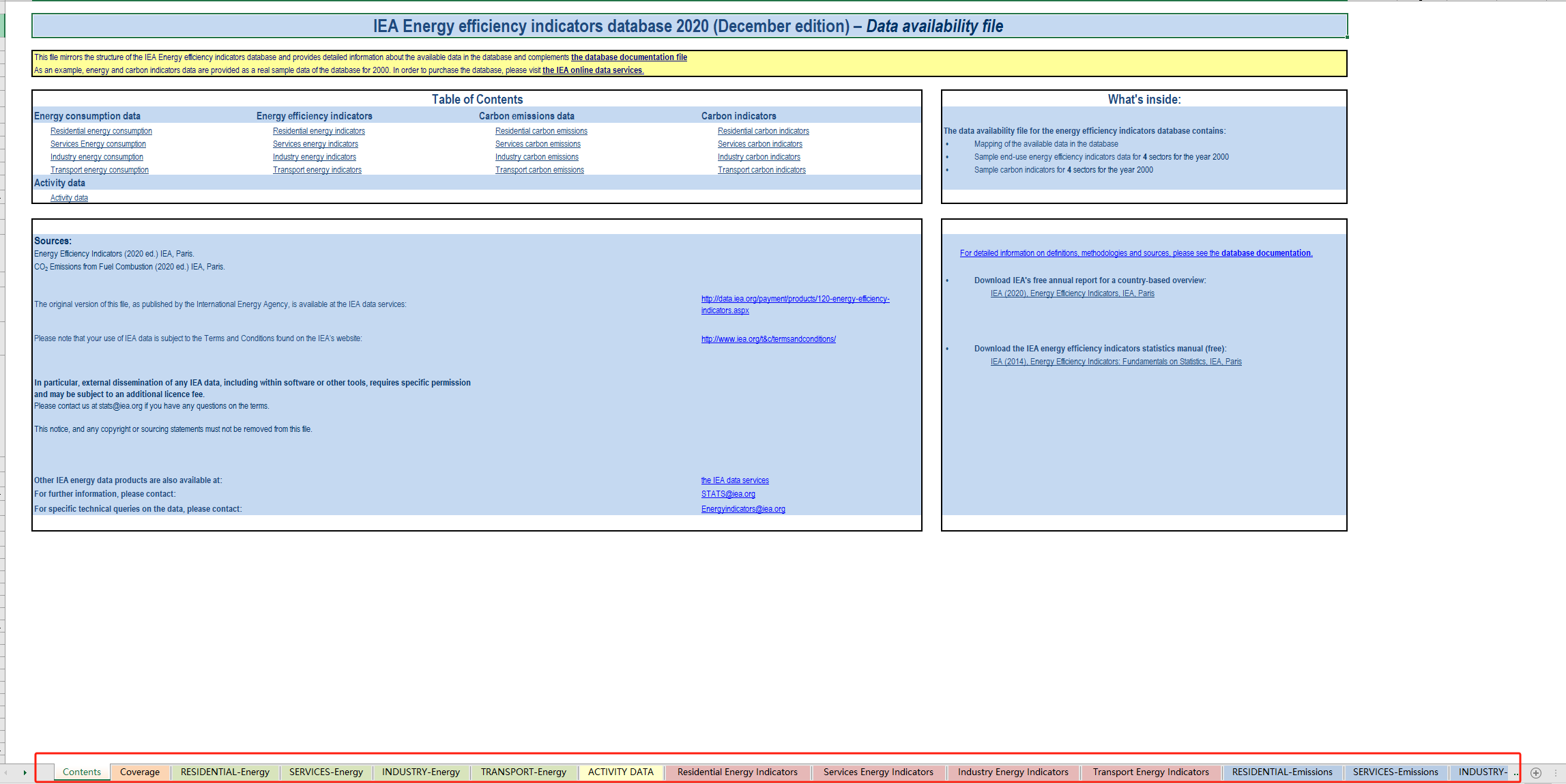Open the Services carbon indicators link
This screenshot has width=1566, height=784.
[x=759, y=144]
